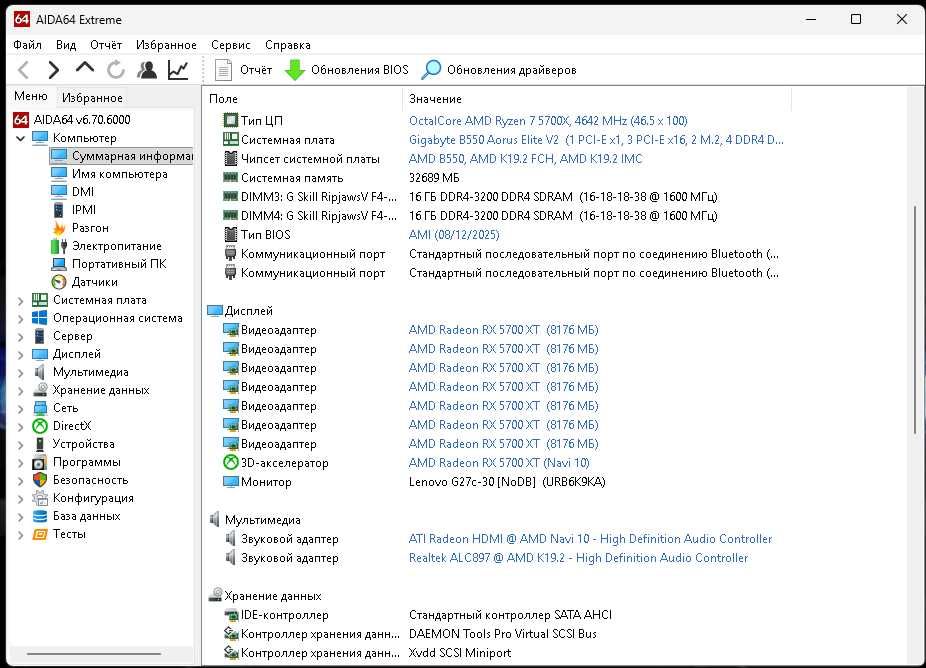This screenshot has width=926, height=668.
Task: Click the Отчёт report toolbar button
Action: pyautogui.click(x=243, y=70)
